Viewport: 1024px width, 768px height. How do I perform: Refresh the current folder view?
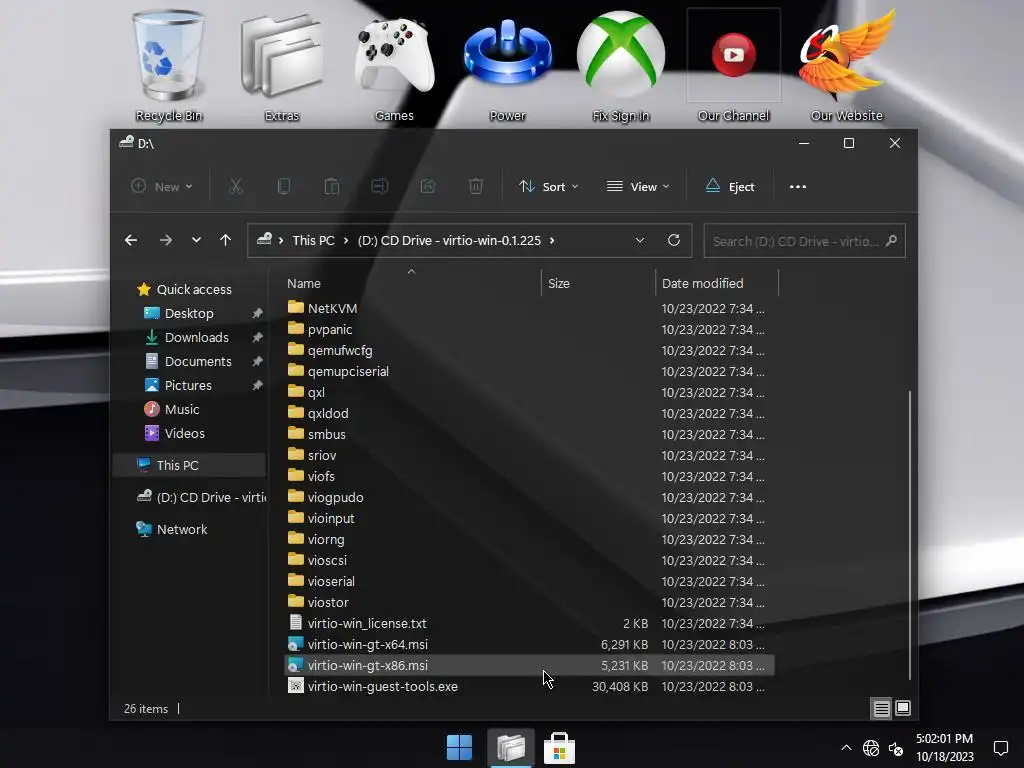pos(674,240)
